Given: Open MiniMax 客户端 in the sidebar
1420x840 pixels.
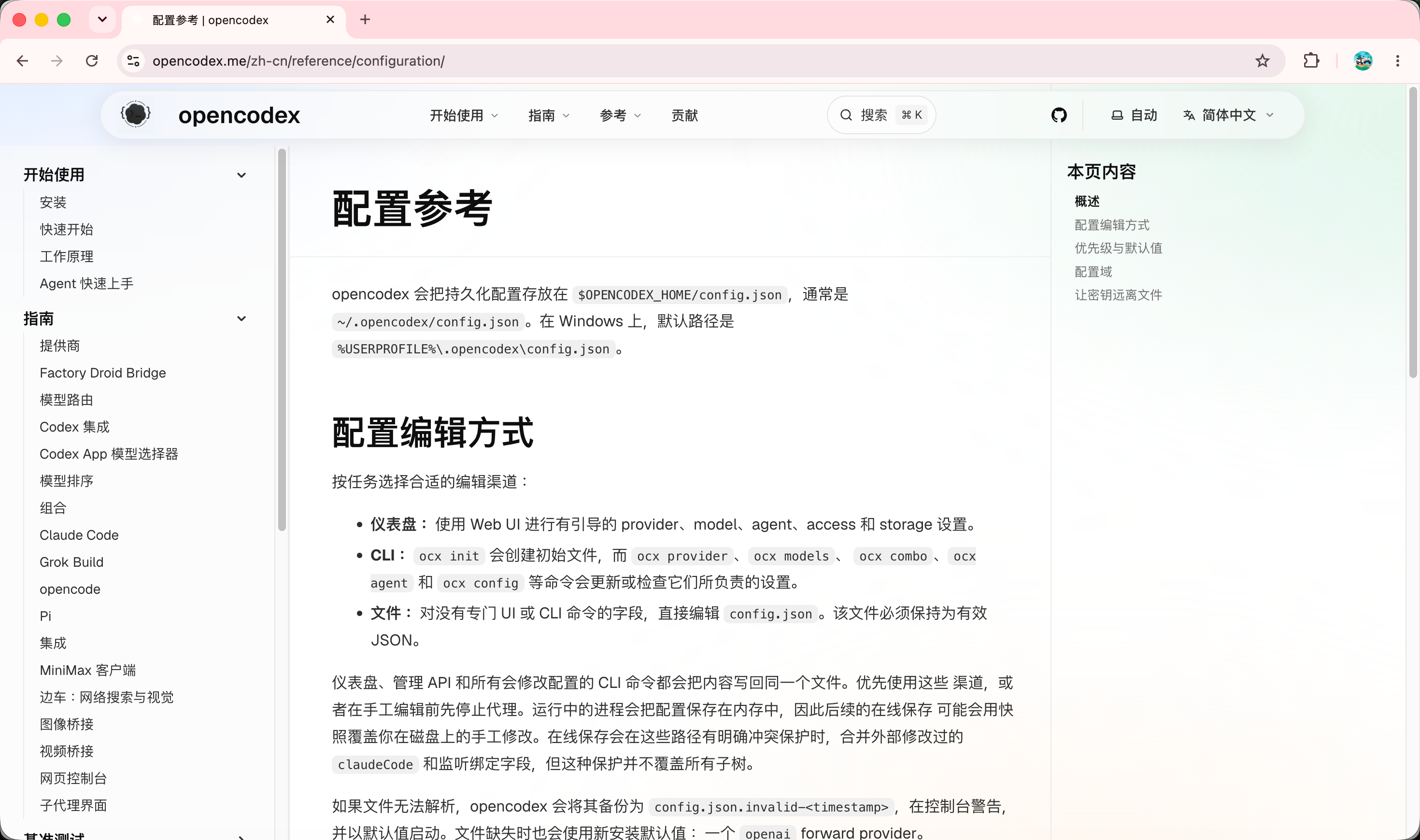Looking at the screenshot, I should tap(88, 670).
